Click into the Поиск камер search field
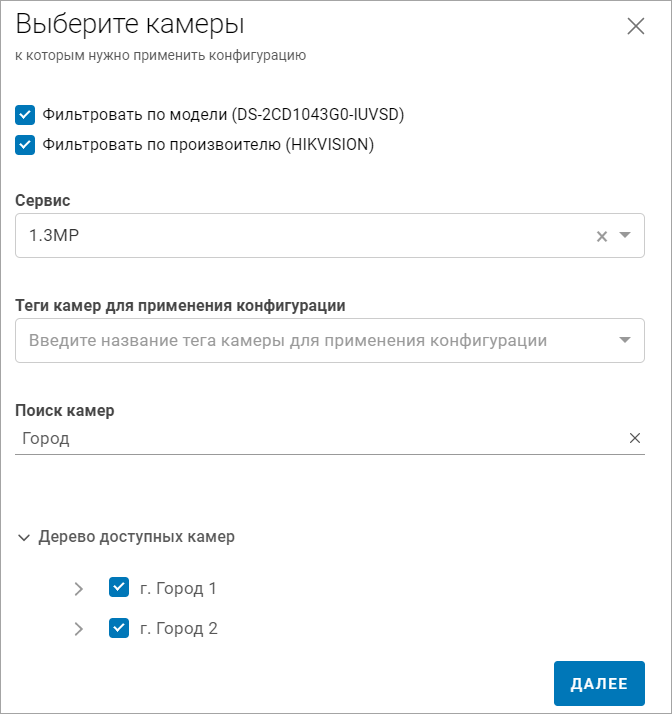This screenshot has width=672, height=714. (320, 438)
